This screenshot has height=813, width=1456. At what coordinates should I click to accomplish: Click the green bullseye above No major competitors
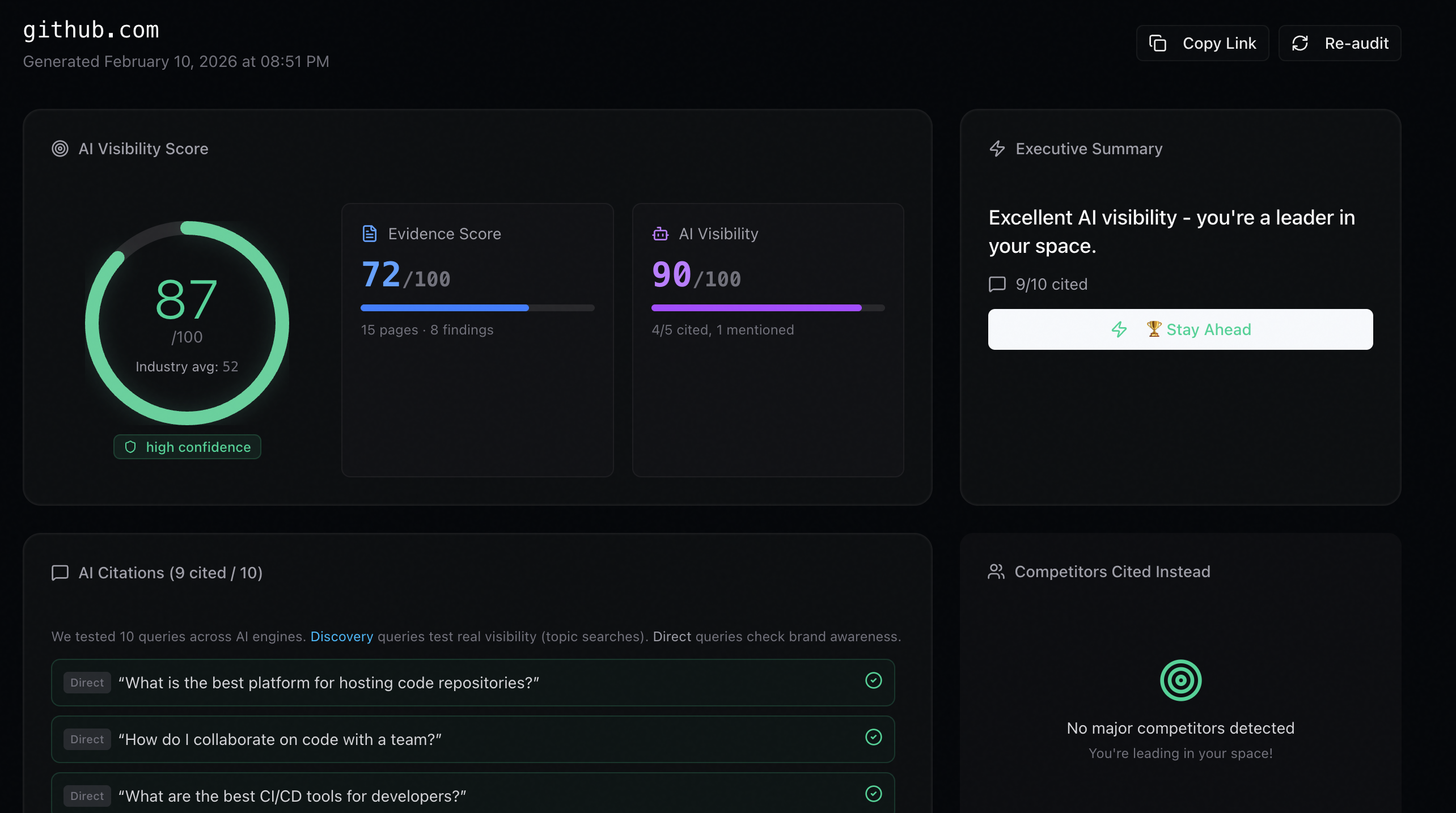coord(1180,680)
